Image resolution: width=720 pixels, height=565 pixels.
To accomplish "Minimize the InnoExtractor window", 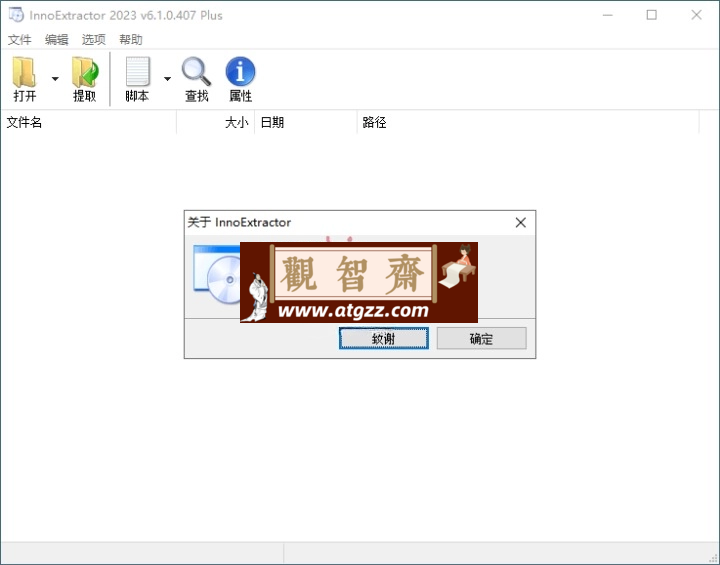I will pyautogui.click(x=608, y=15).
